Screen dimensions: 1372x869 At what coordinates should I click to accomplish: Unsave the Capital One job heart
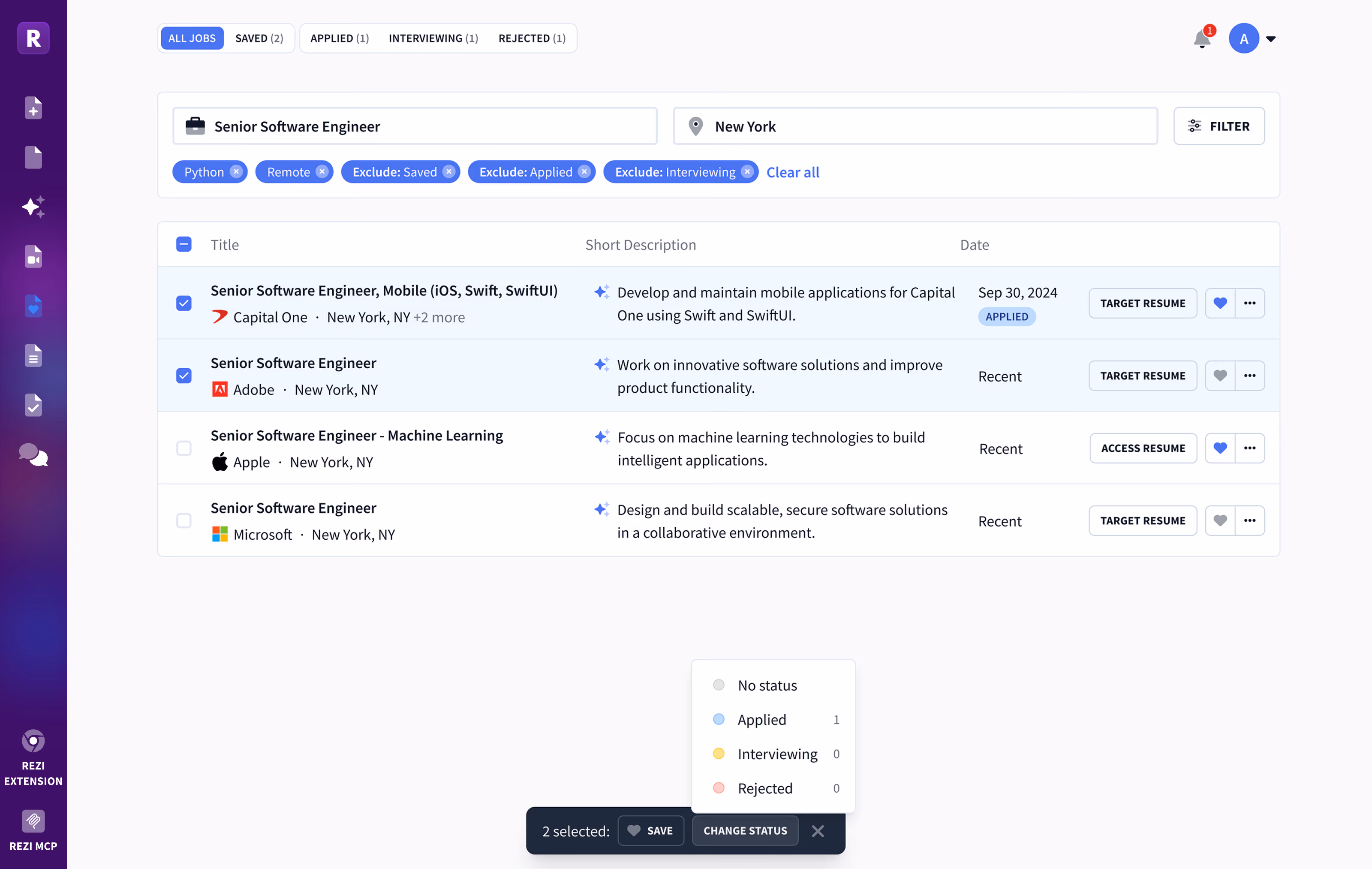tap(1220, 303)
